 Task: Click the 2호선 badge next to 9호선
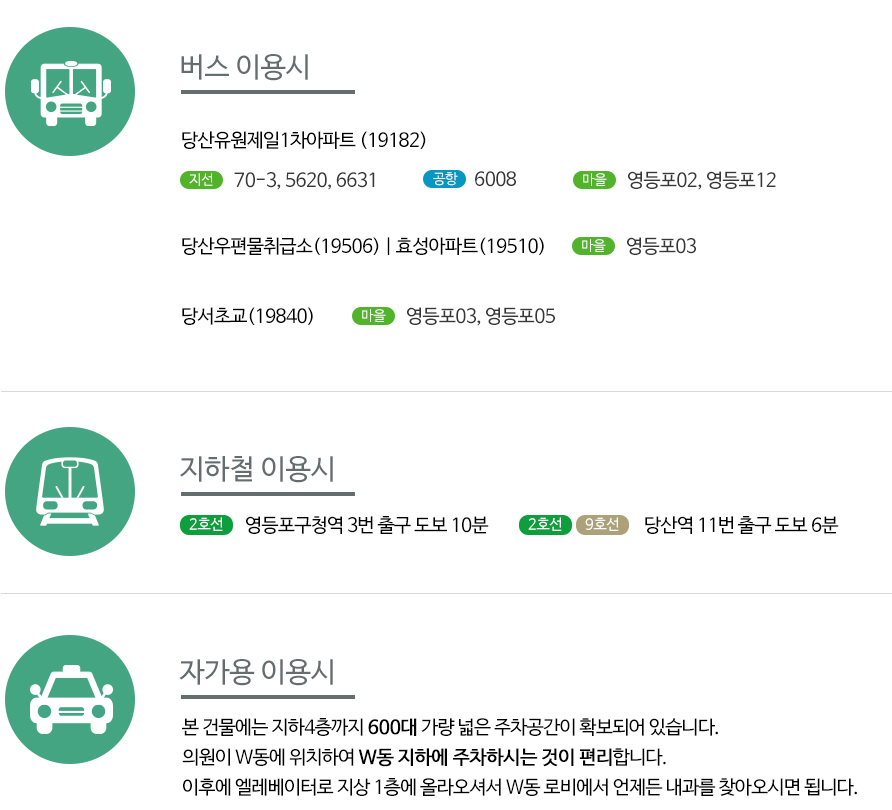(x=546, y=525)
